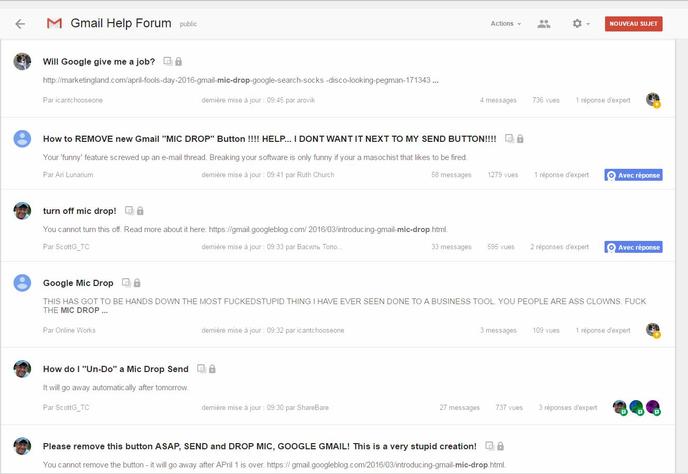This screenshot has height=474, width=688.
Task: Click blue default avatar of Ari Lunarium topic
Action: coord(22,139)
